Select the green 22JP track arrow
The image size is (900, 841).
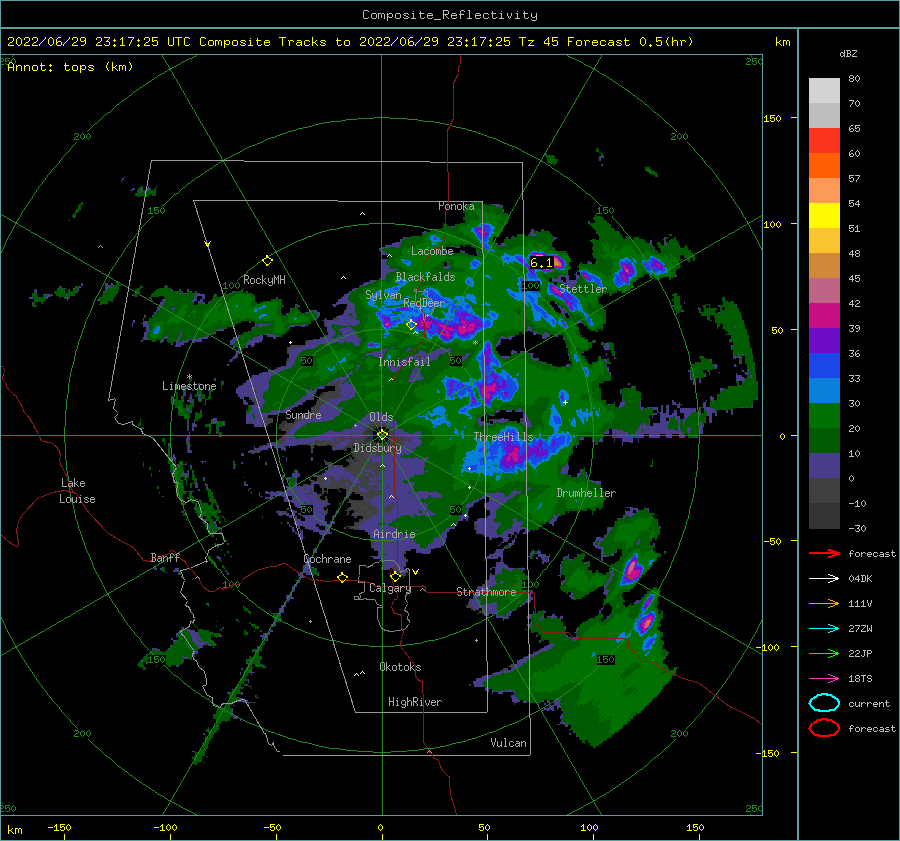click(824, 653)
